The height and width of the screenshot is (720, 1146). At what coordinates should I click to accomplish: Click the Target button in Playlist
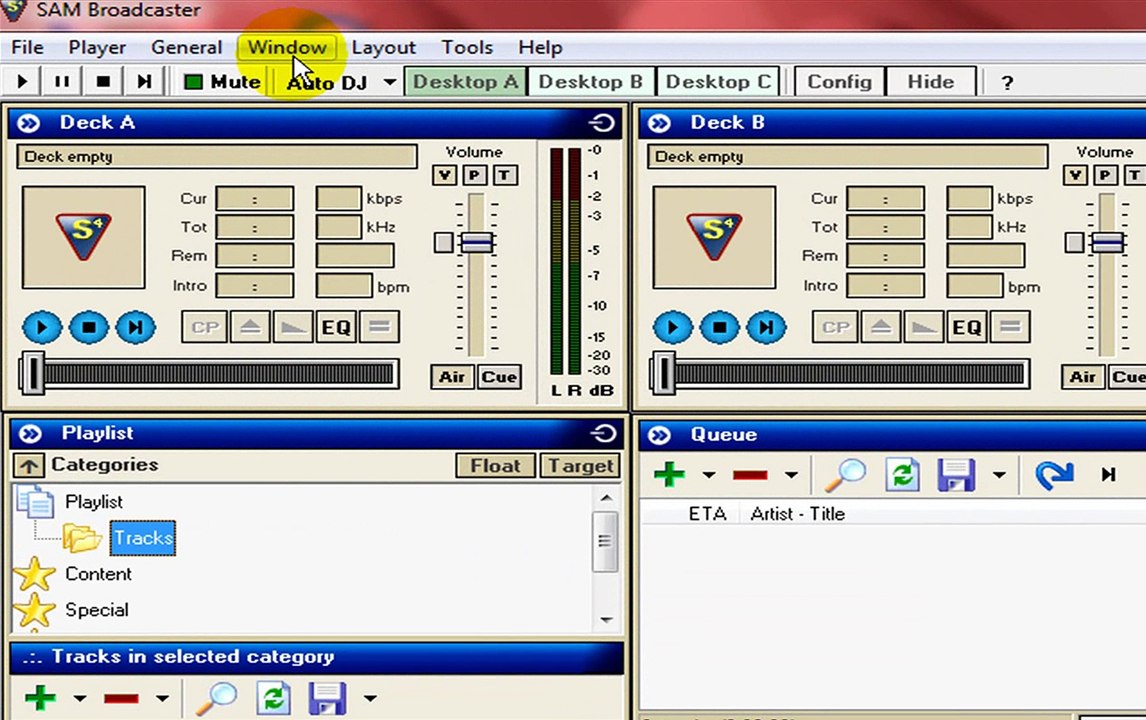(580, 466)
